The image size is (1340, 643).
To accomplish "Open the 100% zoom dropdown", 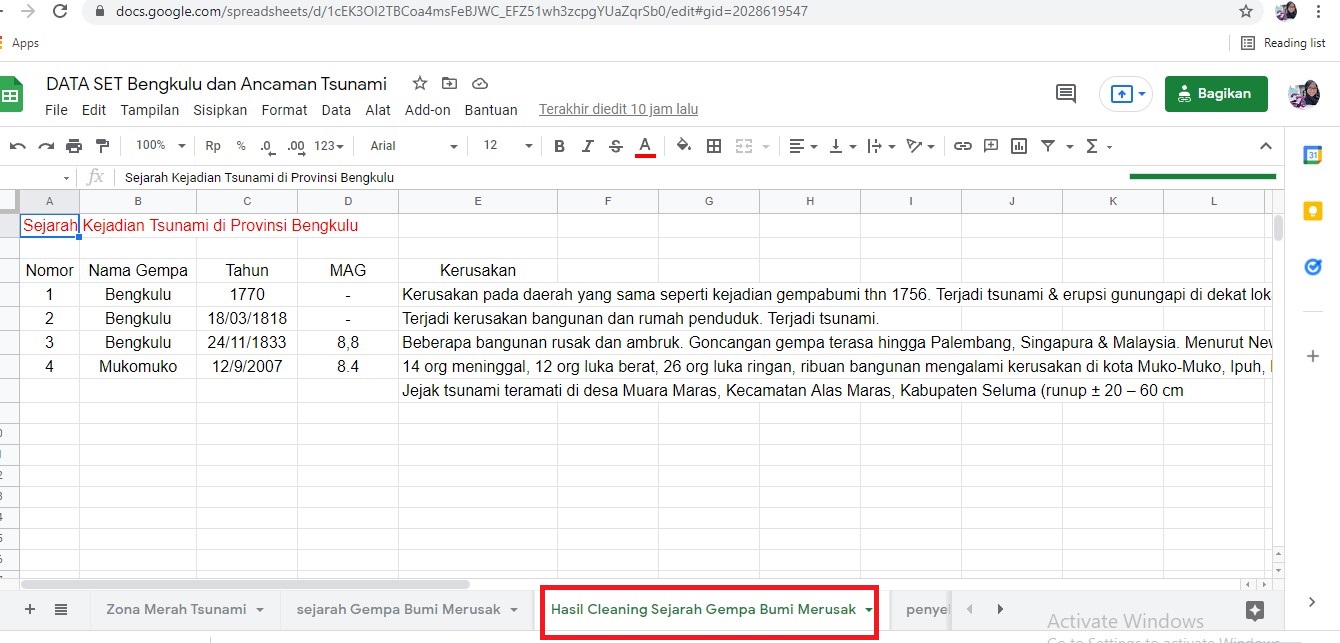I will [x=160, y=146].
